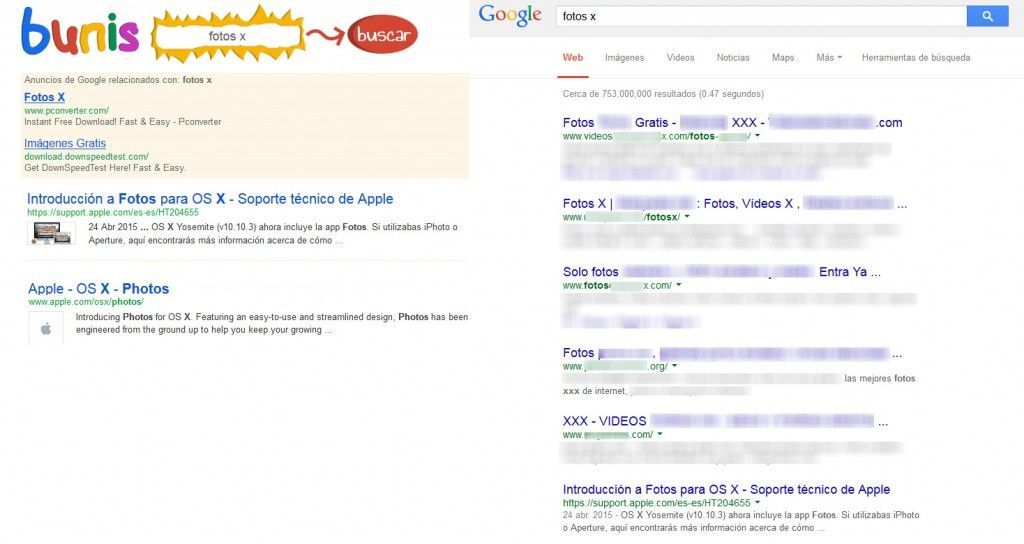
Task: Click the www.apple.com/osx/photos/ URL
Action: [x=86, y=302]
